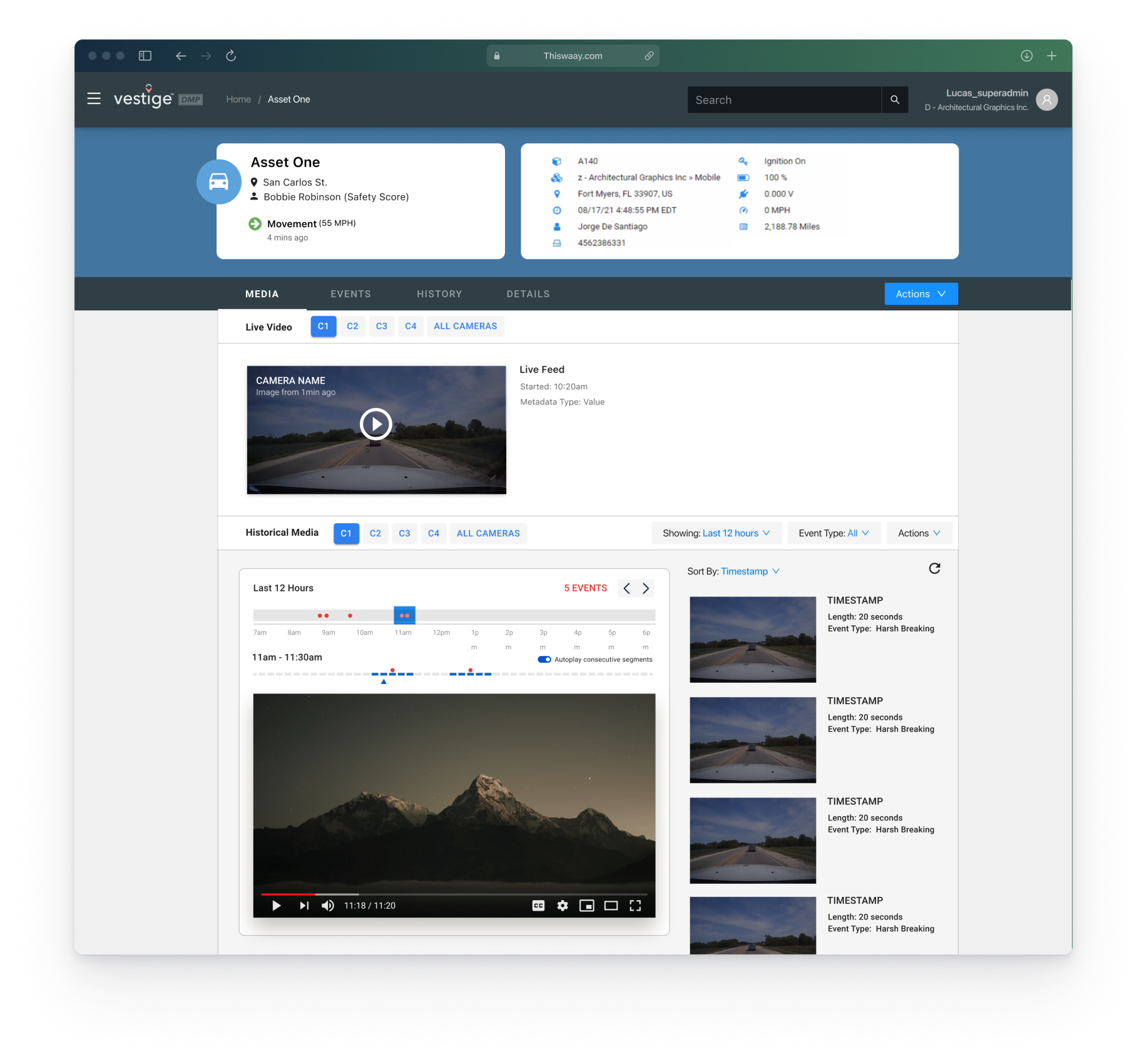Select ALL CAMERAS in Historical Media
Viewport: 1147px width, 1064px height.
[488, 533]
